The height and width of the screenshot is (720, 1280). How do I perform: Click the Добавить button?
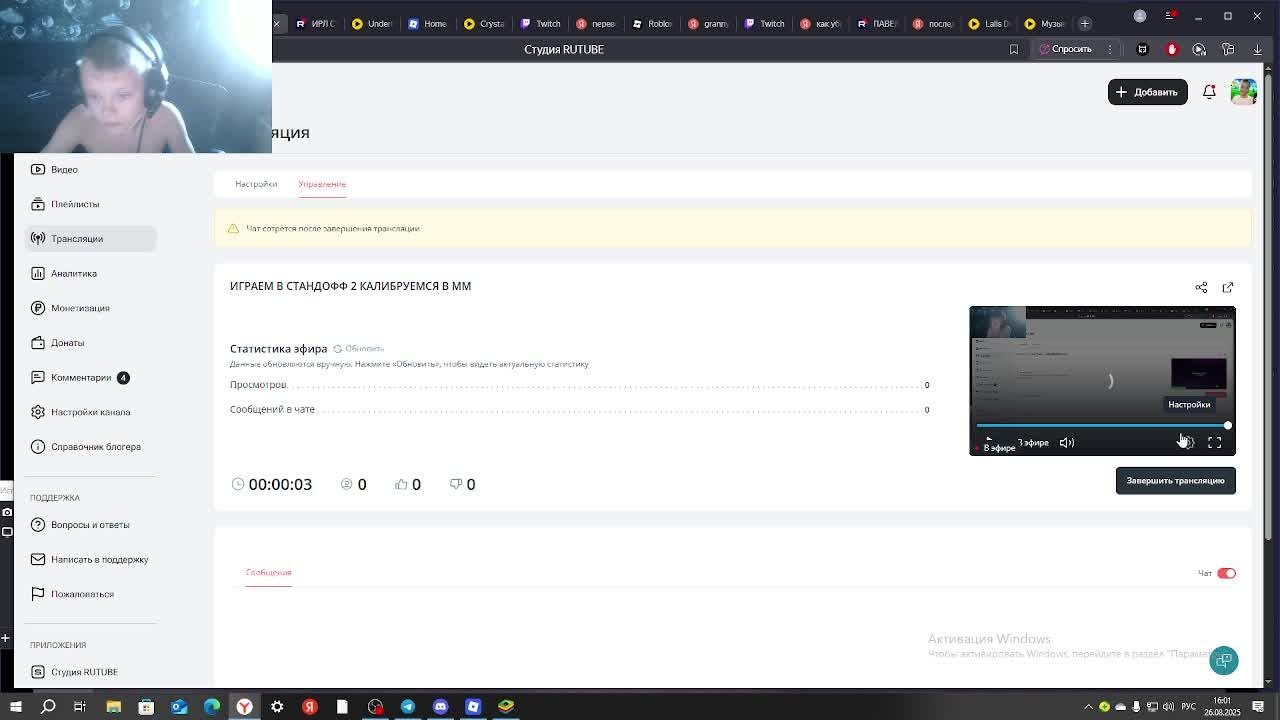(1147, 92)
